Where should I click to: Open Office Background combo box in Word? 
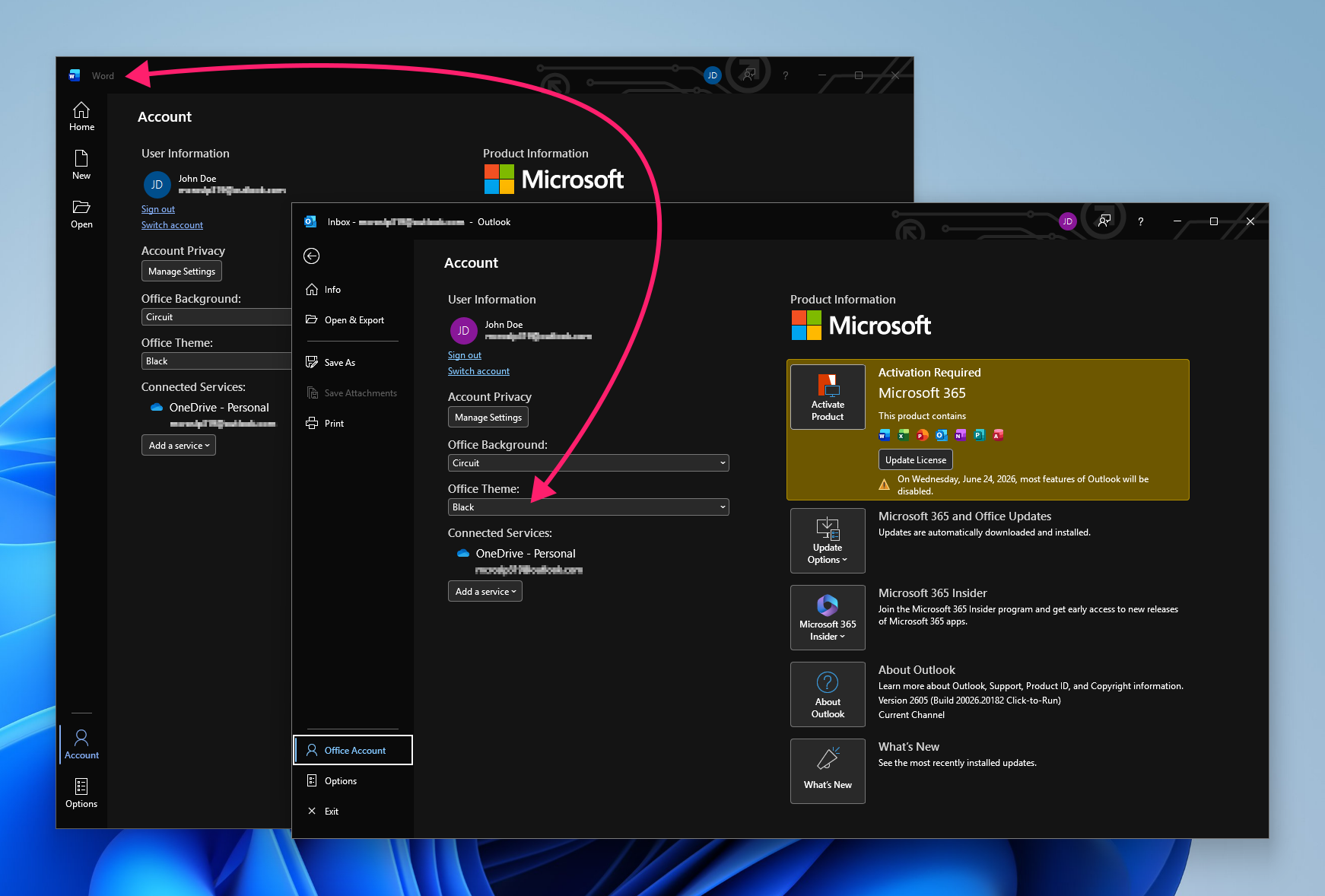[217, 317]
